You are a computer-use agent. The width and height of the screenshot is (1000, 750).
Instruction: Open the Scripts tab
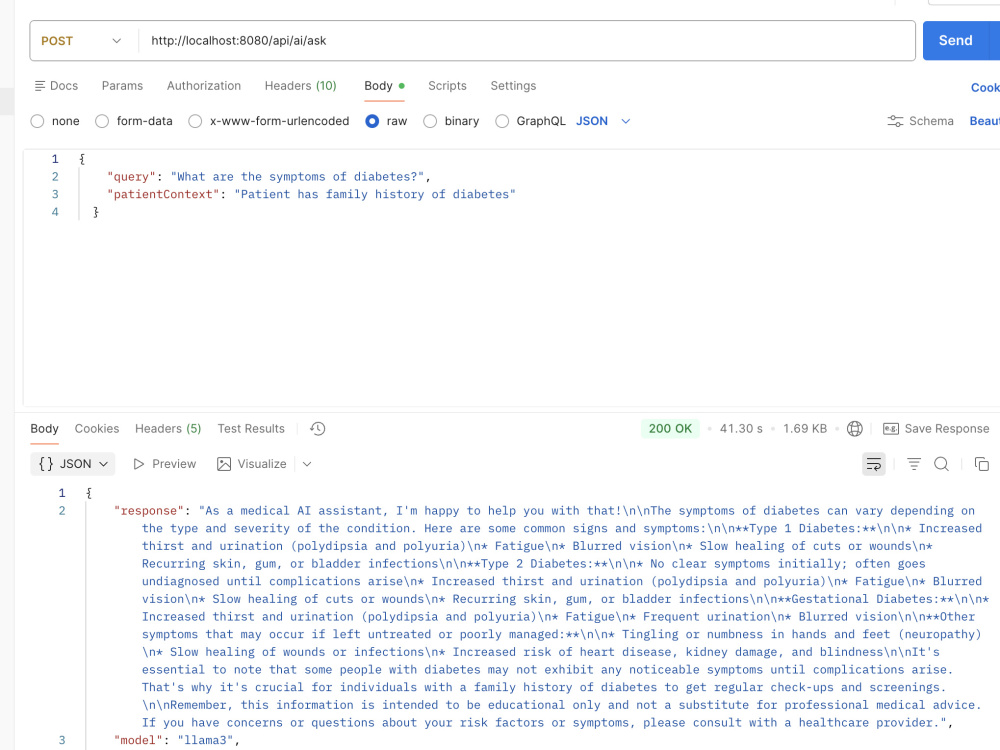(x=447, y=85)
